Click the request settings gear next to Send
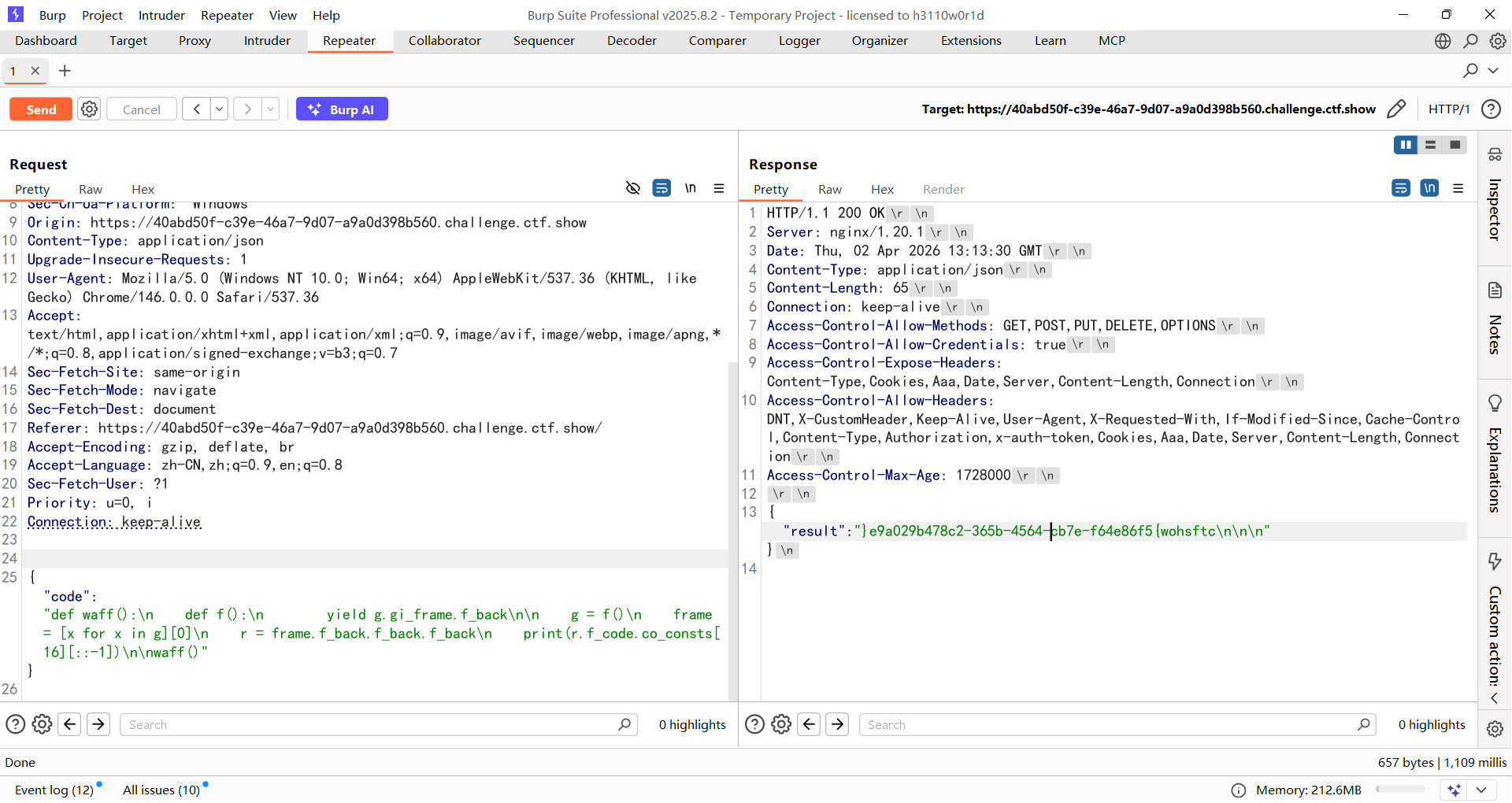This screenshot has width=1512, height=803. click(x=90, y=109)
